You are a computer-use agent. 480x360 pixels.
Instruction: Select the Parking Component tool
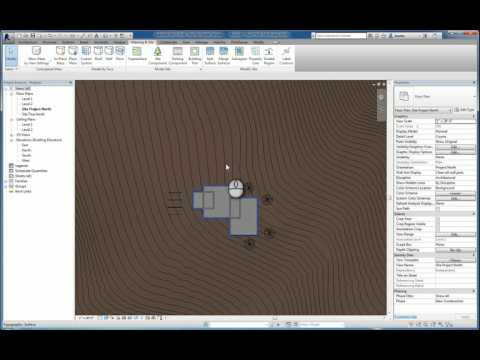pos(178,55)
